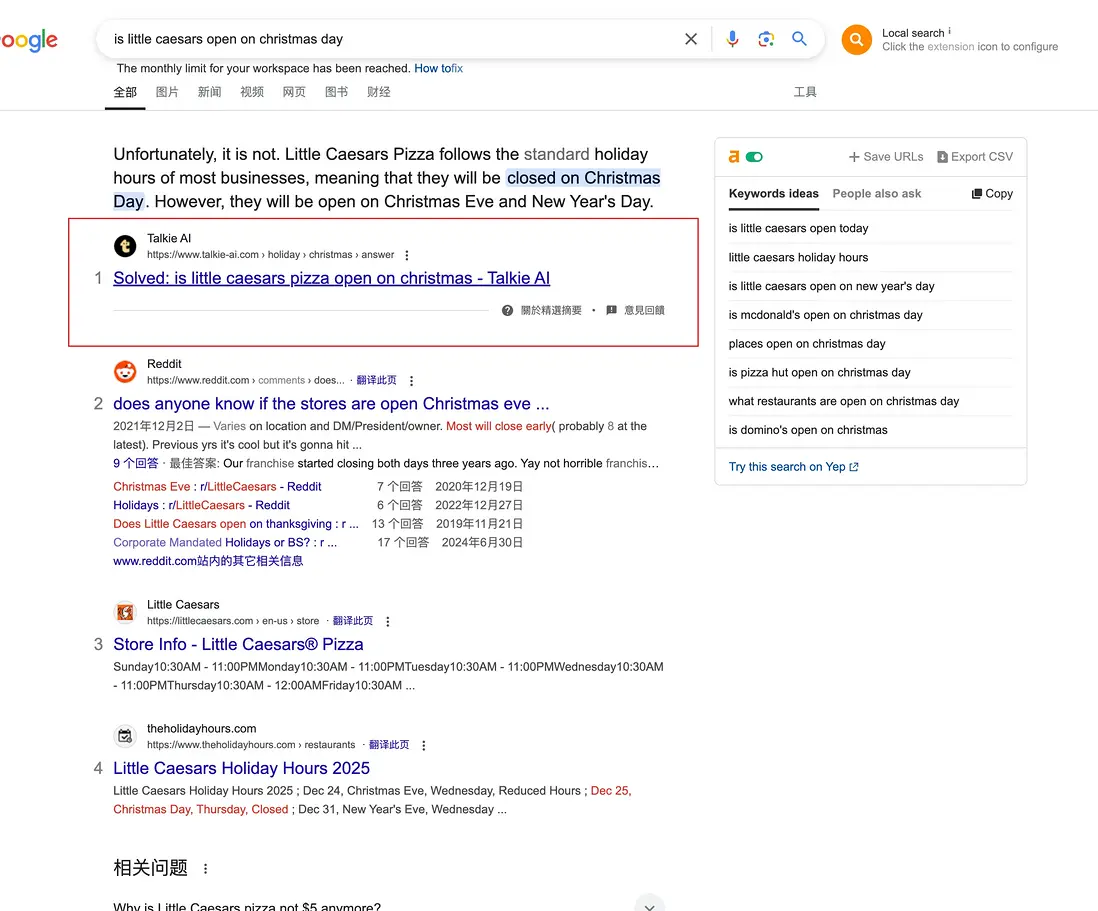Open the 工具 tools menu

coord(805,92)
